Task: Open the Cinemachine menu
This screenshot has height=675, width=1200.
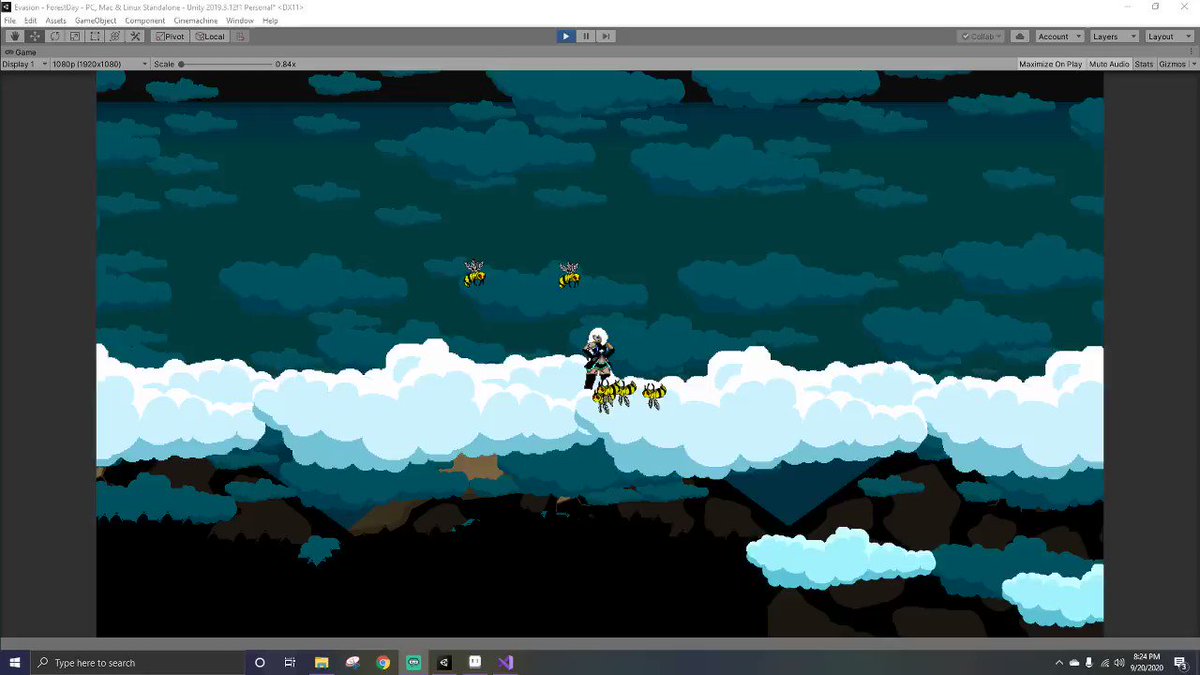Action: pos(195,20)
